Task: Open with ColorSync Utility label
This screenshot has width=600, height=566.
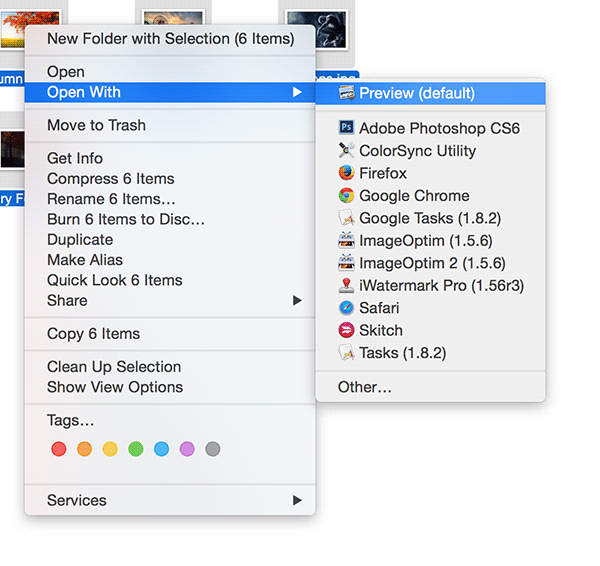Action: [417, 151]
